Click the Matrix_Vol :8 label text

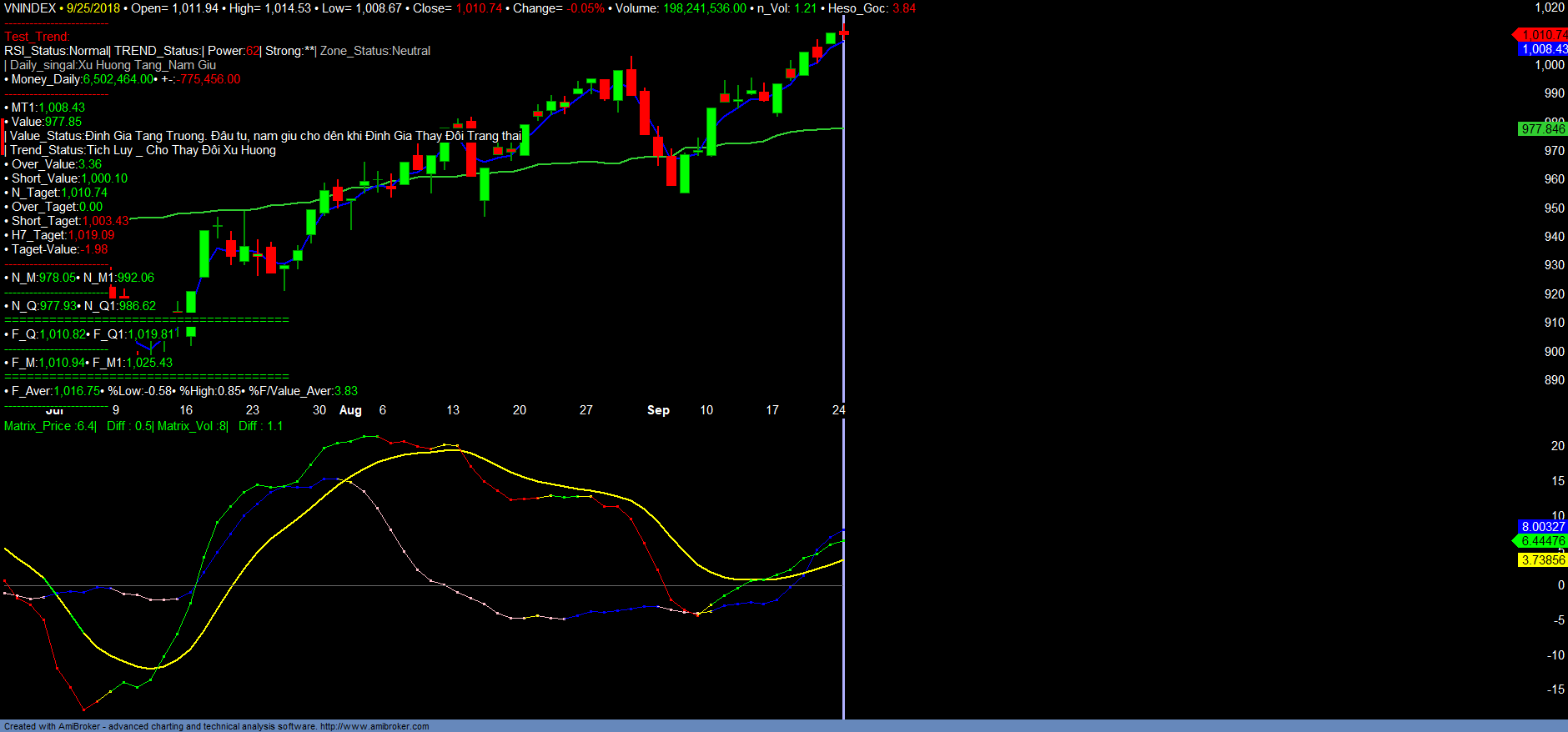[x=192, y=426]
